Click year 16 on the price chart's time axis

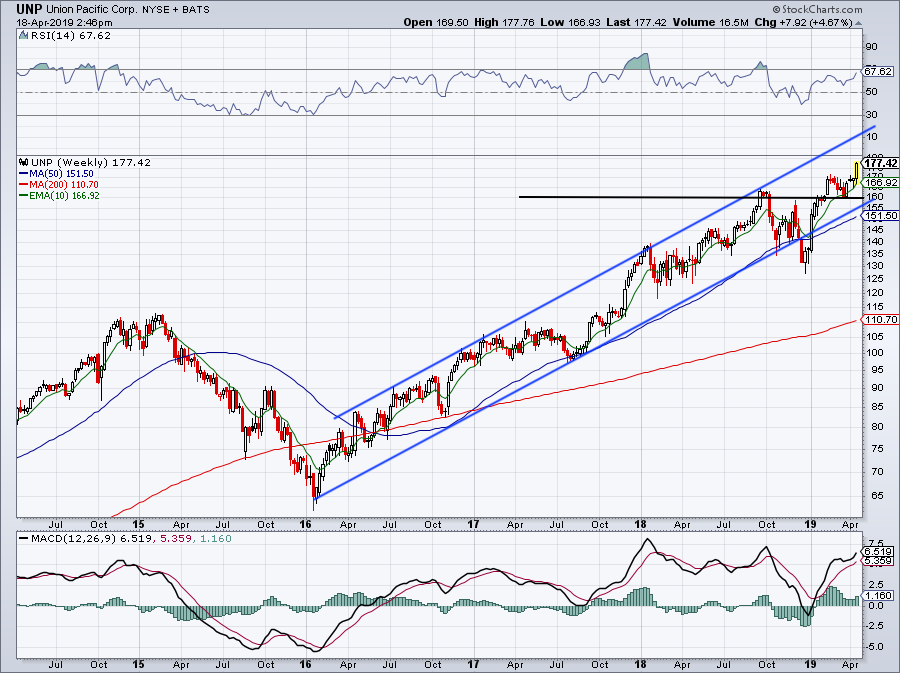click(x=305, y=524)
